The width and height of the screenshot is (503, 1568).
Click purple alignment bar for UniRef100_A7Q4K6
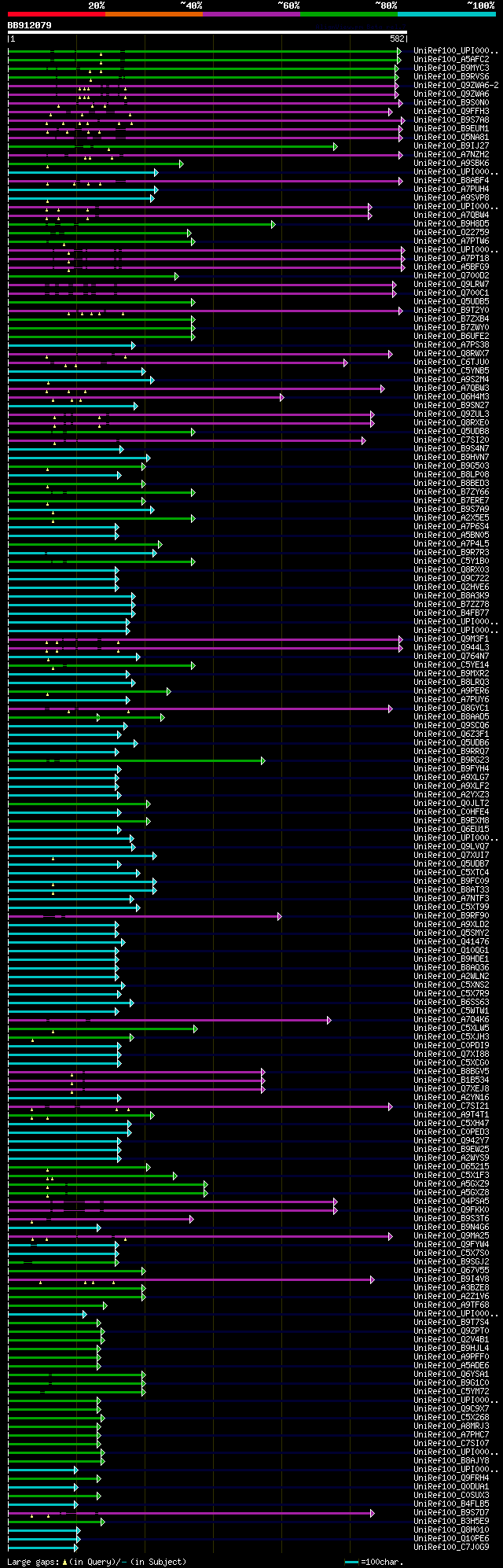coord(170,1019)
